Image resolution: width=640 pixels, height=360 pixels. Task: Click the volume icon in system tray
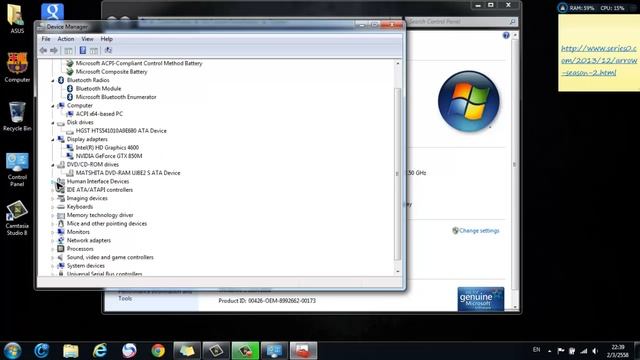595,351
